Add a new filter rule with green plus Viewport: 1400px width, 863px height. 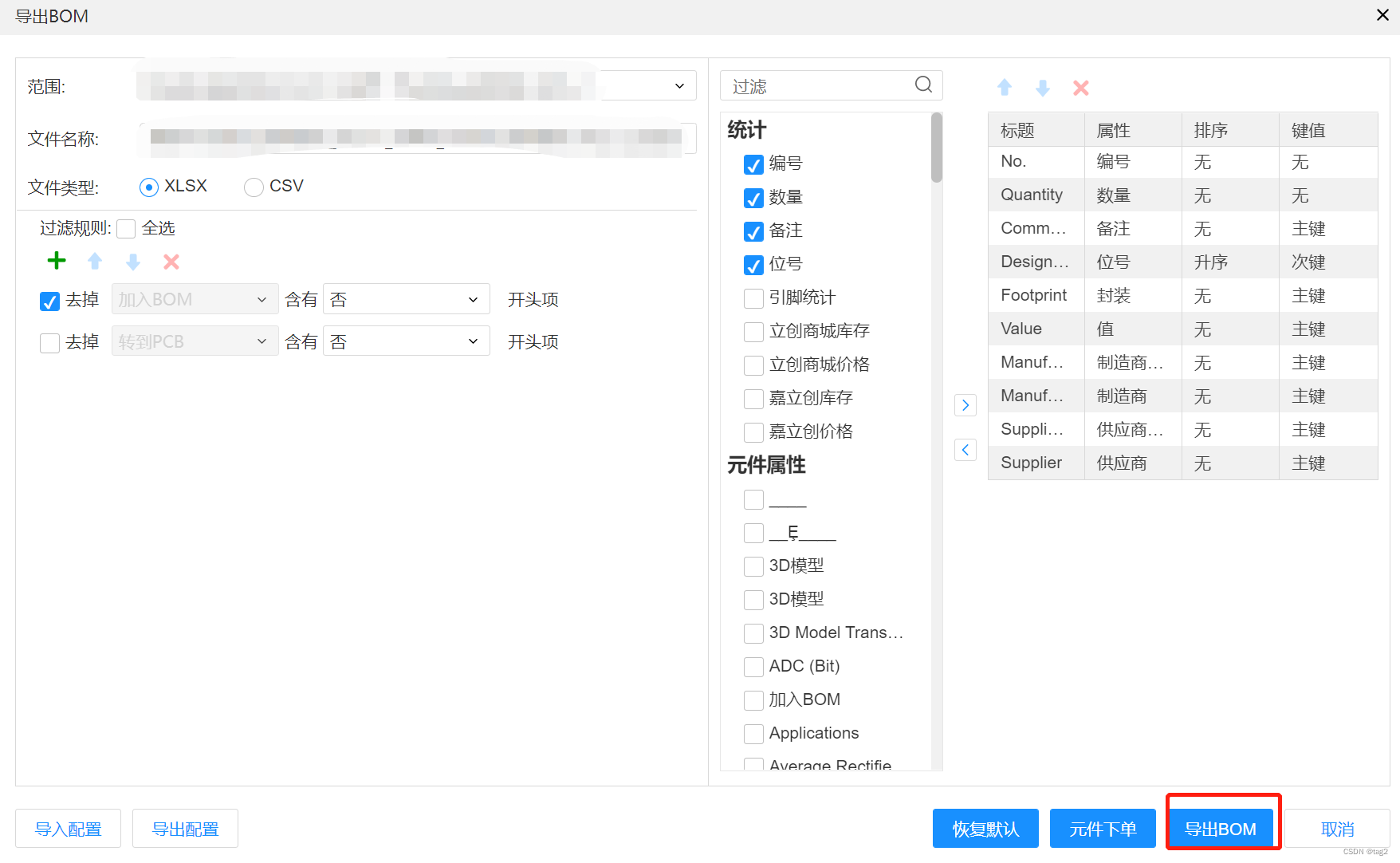[57, 261]
